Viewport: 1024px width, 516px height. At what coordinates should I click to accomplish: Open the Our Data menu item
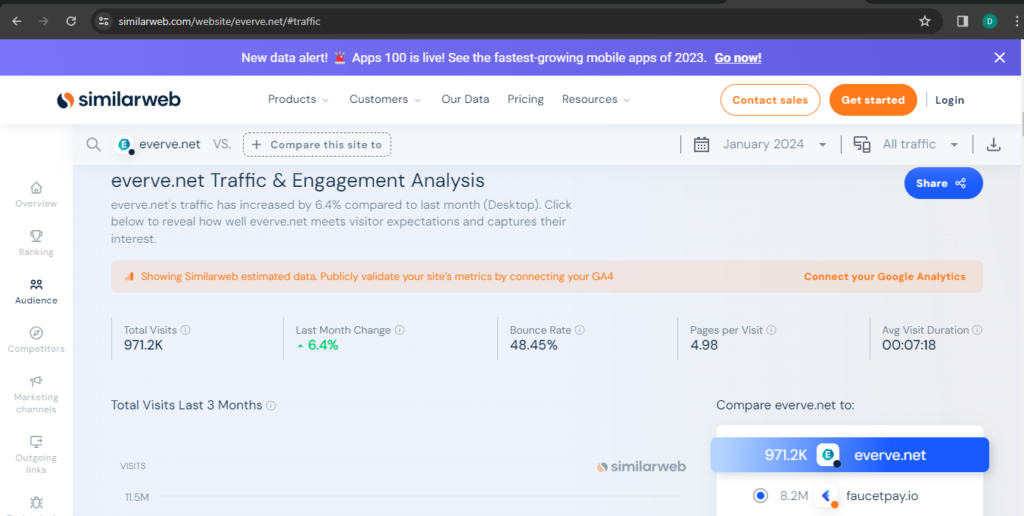coord(465,100)
